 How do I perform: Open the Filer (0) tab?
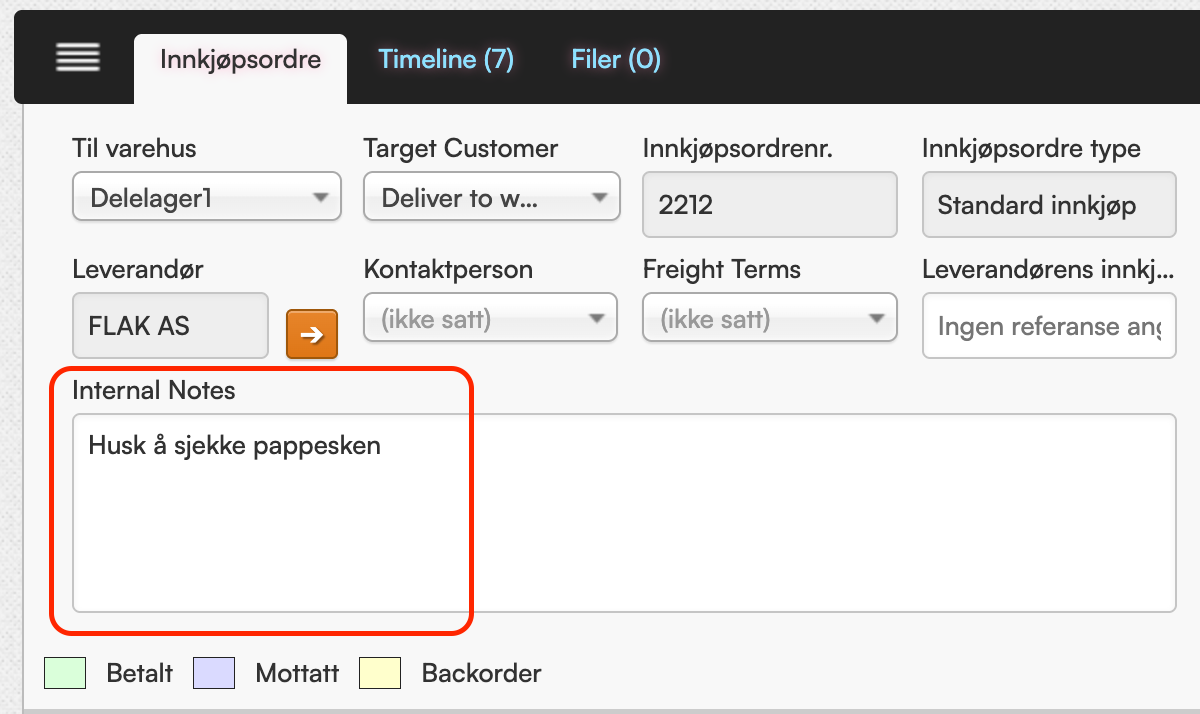click(616, 60)
